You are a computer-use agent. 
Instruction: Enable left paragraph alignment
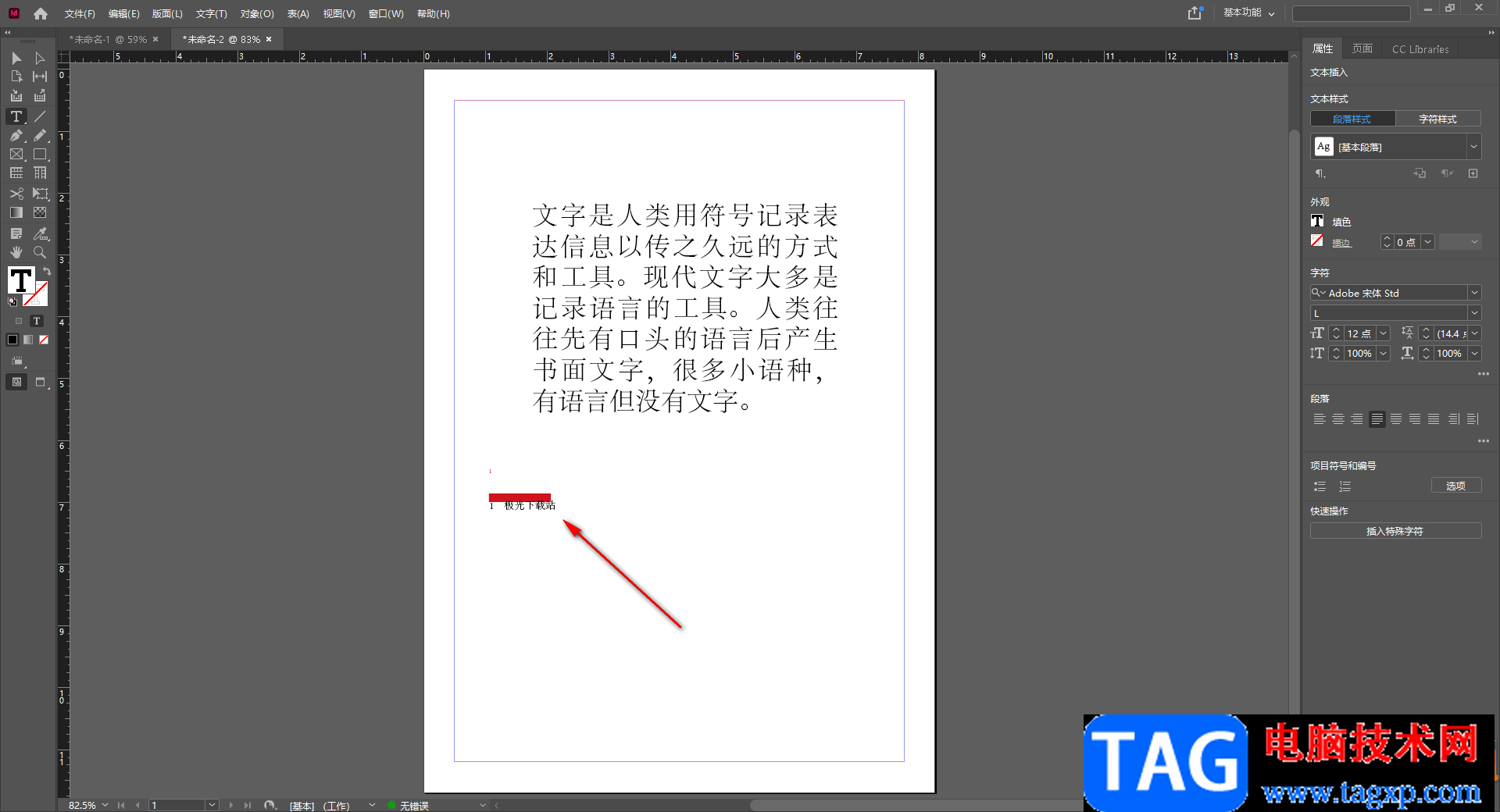coord(1320,419)
